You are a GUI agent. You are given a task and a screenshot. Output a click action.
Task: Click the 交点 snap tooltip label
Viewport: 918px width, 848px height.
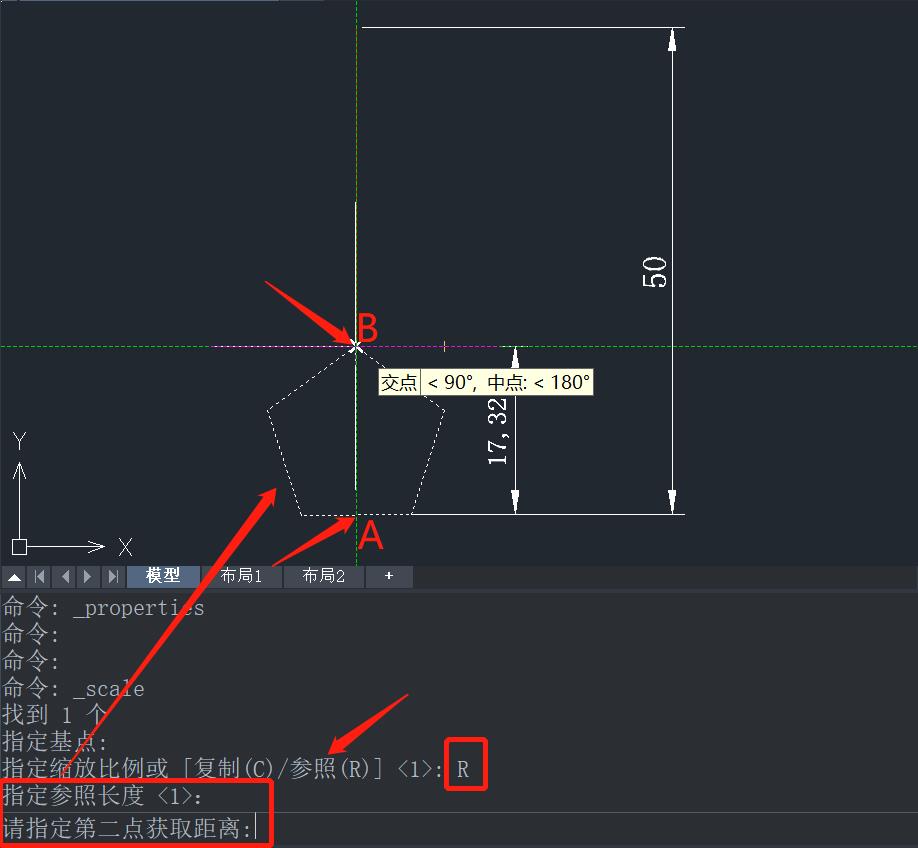399,382
